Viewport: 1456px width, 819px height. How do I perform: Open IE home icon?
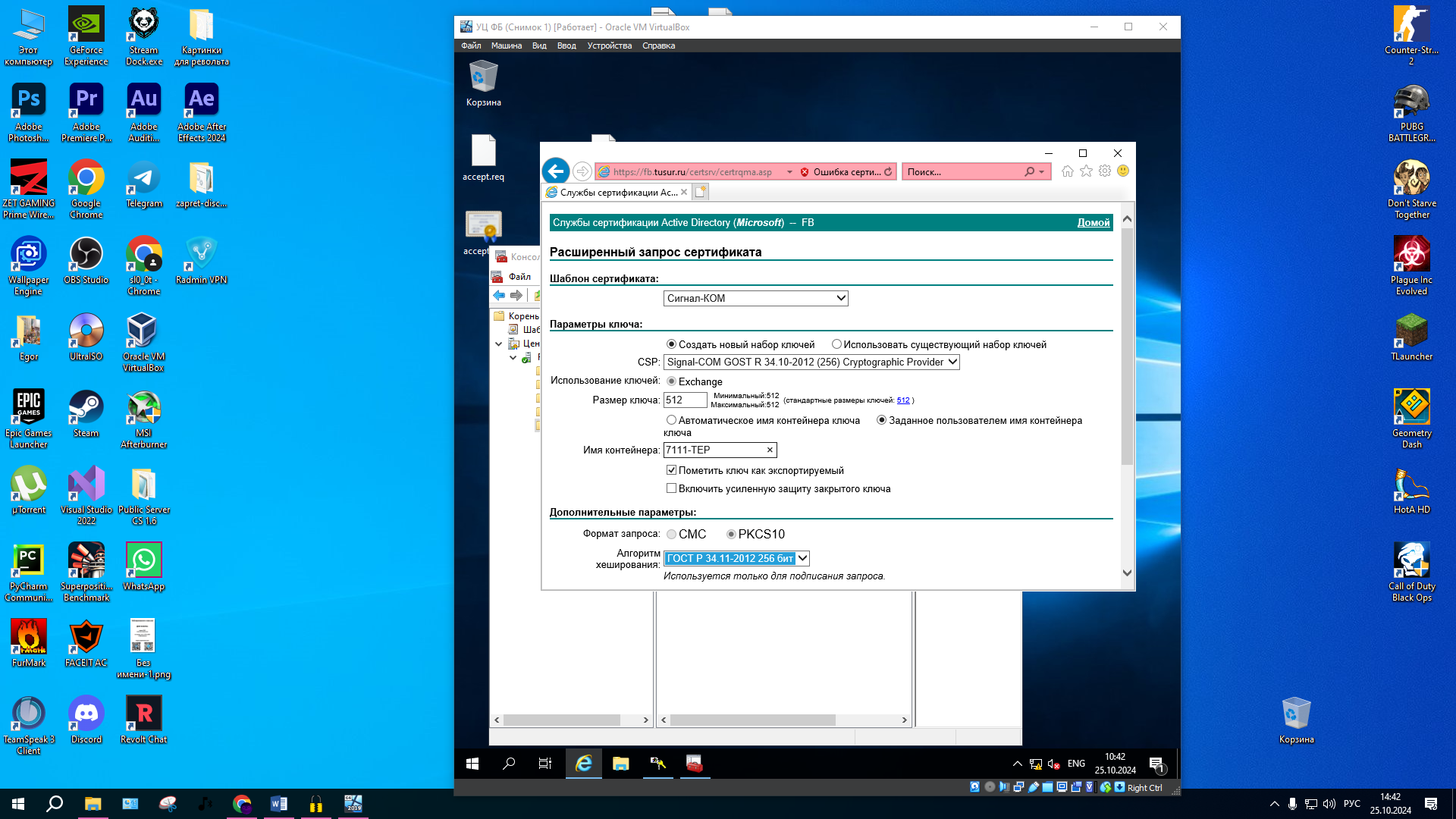coord(1068,171)
